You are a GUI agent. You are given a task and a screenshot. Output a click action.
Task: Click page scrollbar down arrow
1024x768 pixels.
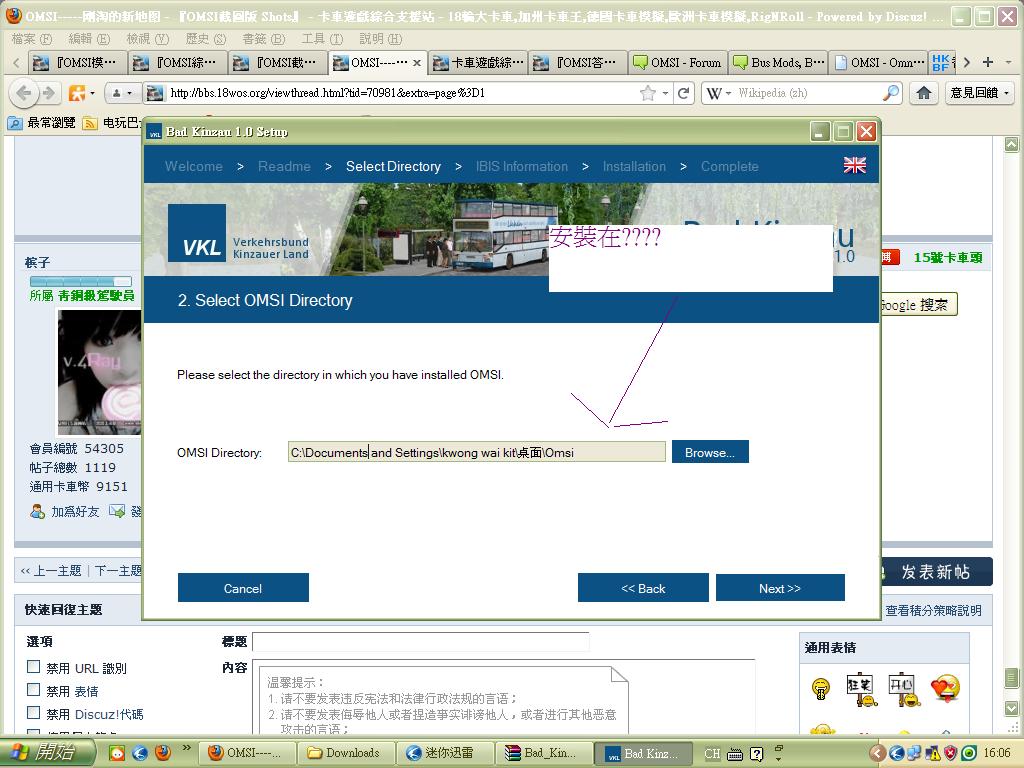tap(1011, 707)
